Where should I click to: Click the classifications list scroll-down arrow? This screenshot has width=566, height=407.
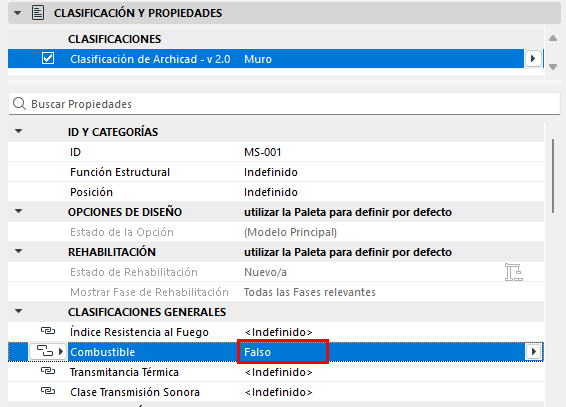click(x=553, y=67)
